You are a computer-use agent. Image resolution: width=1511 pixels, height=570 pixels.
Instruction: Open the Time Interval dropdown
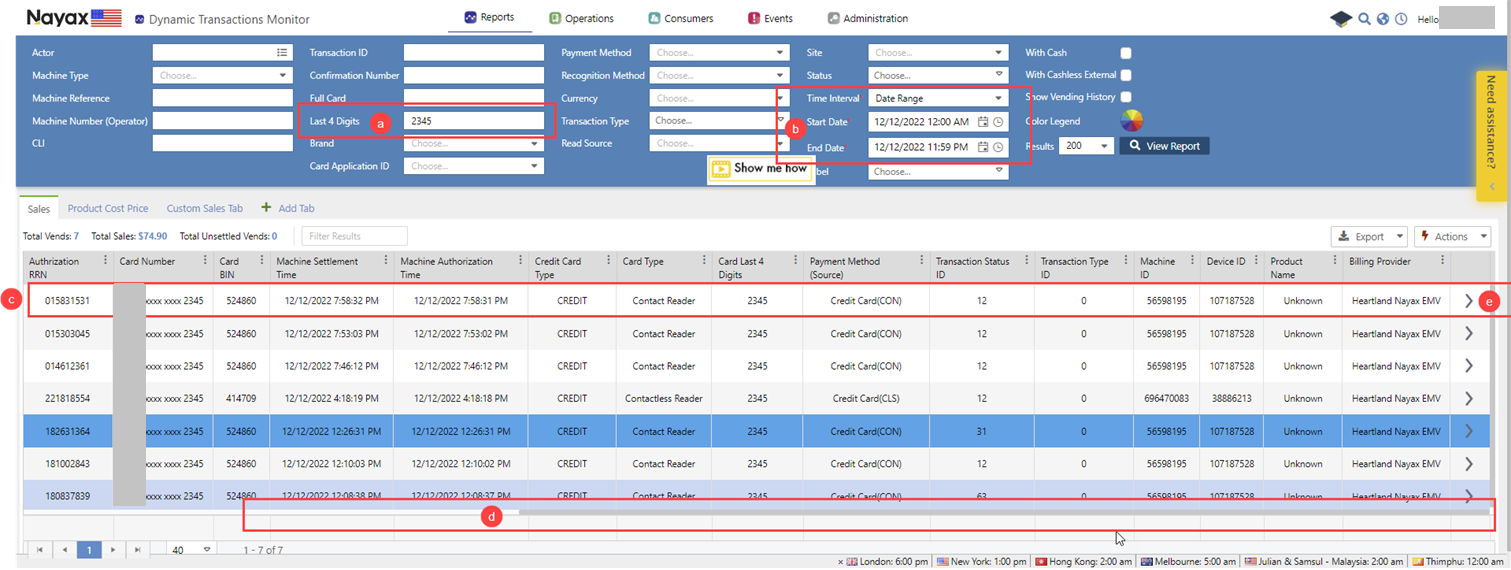937,98
